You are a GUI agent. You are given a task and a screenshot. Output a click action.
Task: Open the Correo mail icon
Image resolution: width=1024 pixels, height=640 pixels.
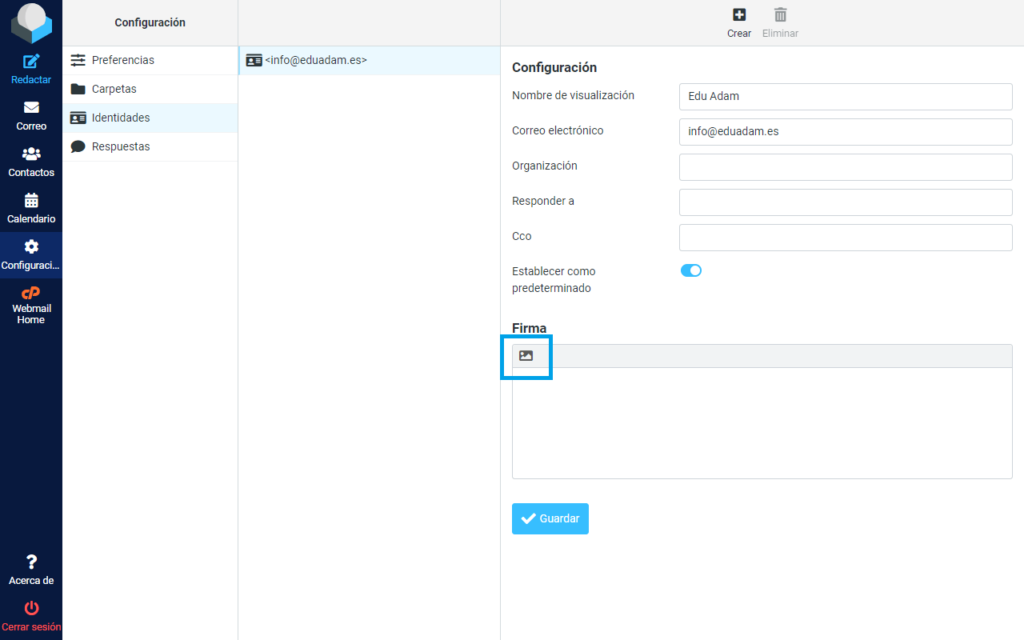click(x=31, y=108)
